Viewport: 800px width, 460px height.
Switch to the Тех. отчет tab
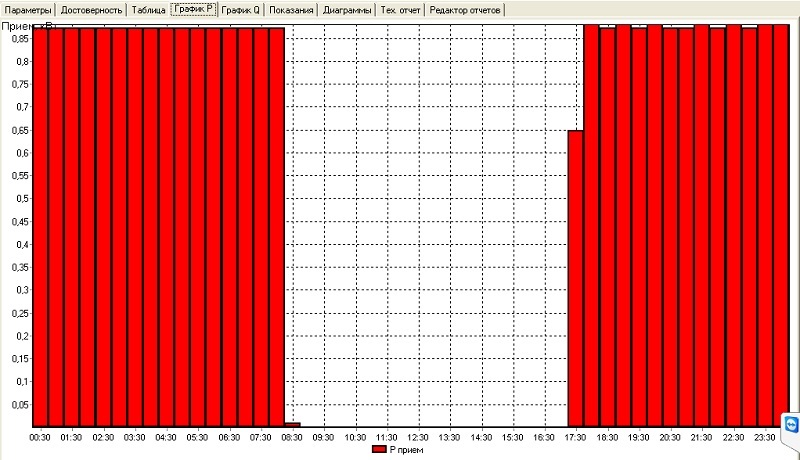[401, 10]
